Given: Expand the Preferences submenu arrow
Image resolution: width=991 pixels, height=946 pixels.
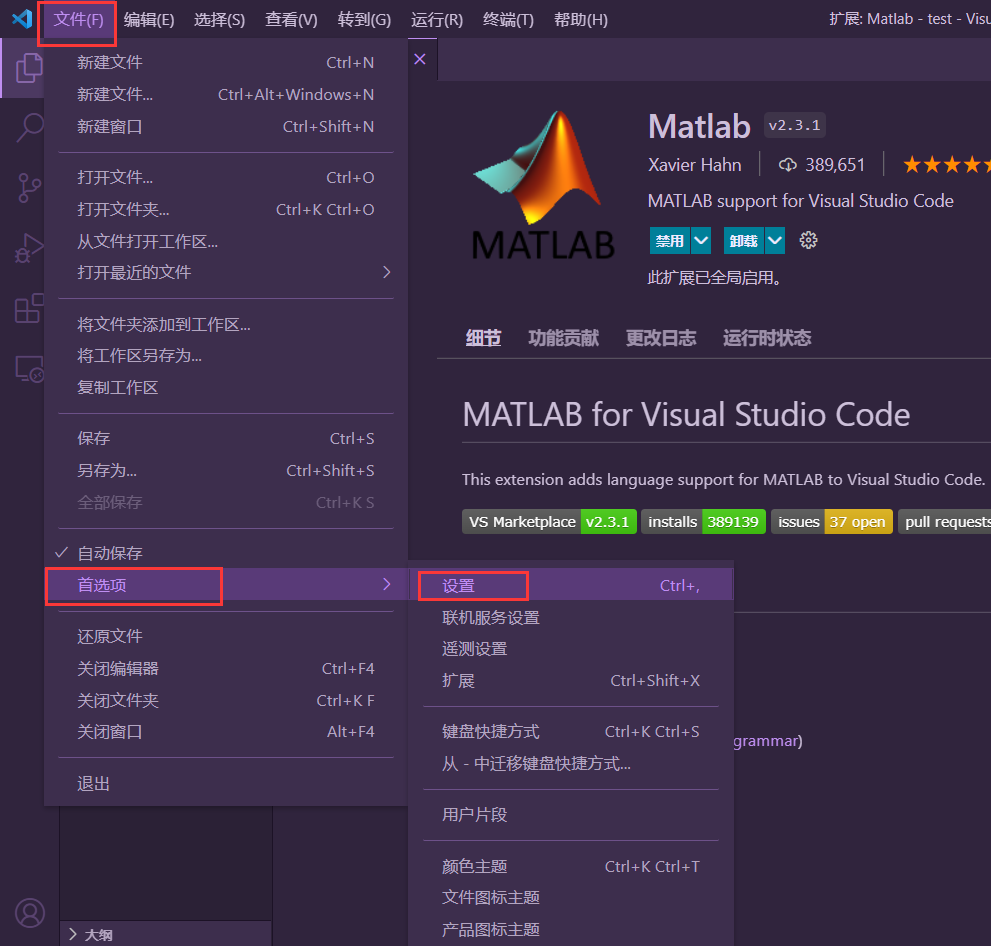Looking at the screenshot, I should pyautogui.click(x=387, y=585).
